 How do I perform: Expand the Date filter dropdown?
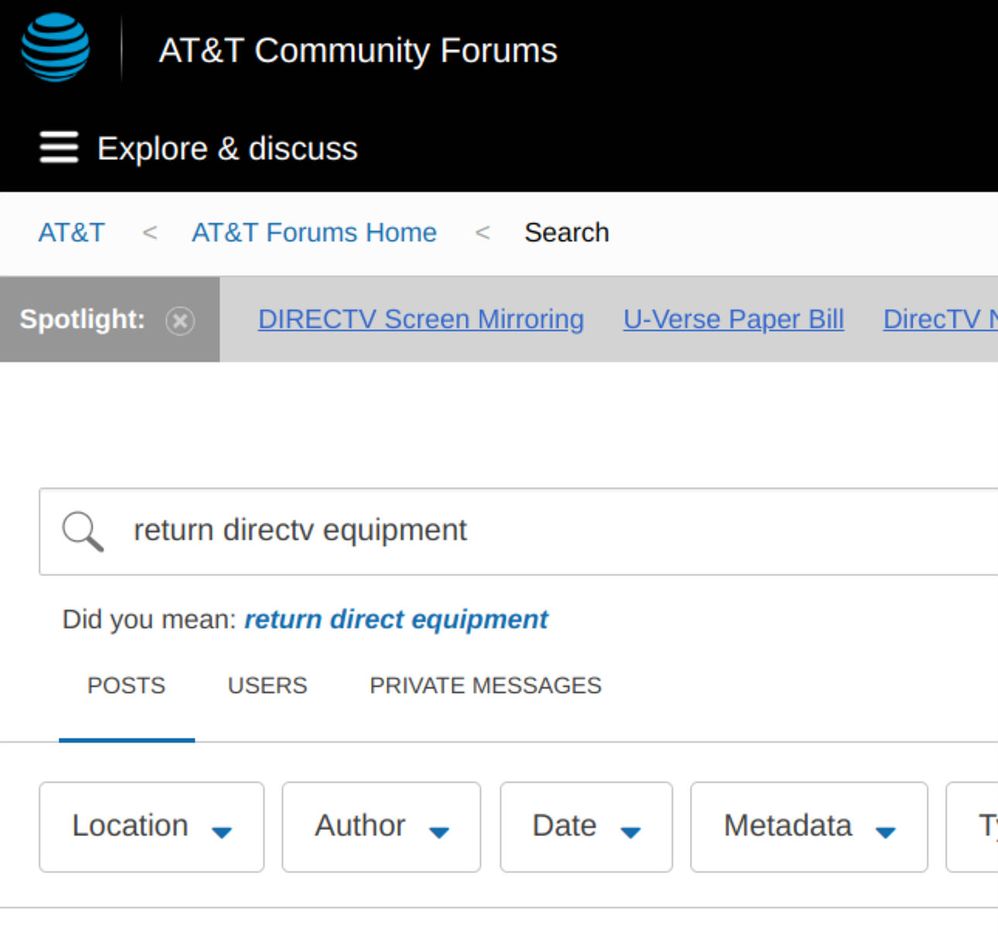[x=586, y=826]
